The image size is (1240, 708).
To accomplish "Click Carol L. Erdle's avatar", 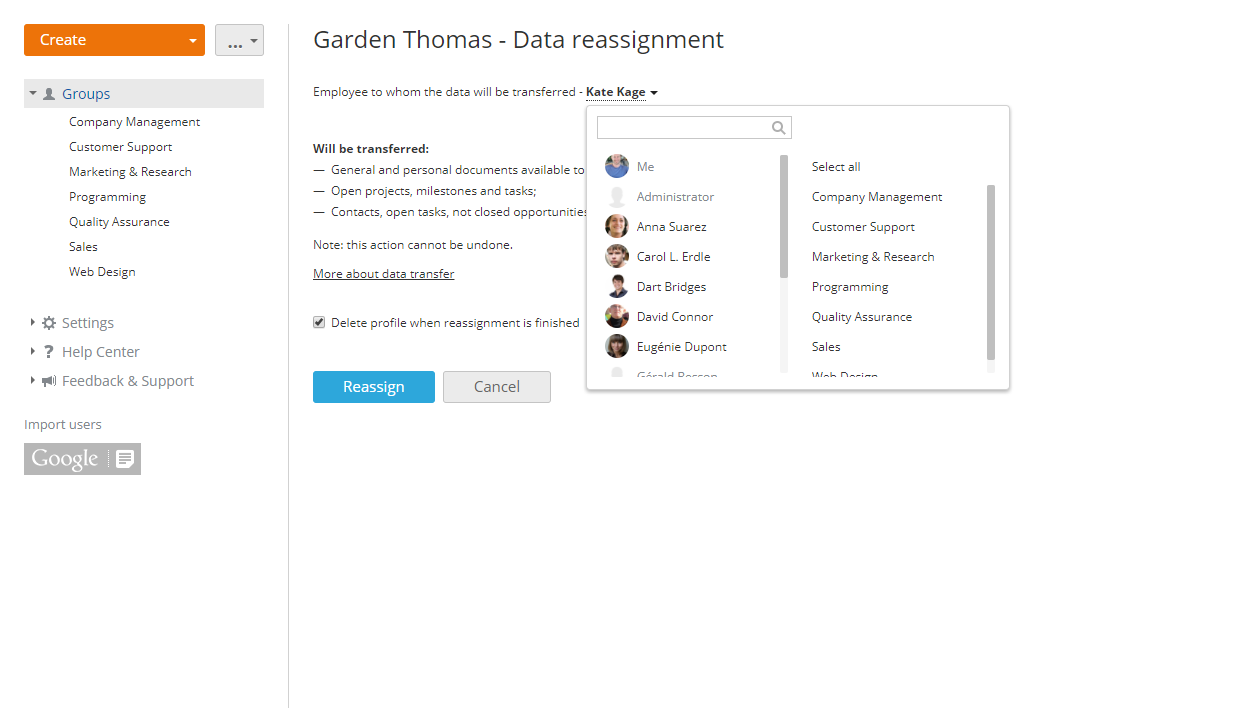I will (617, 256).
